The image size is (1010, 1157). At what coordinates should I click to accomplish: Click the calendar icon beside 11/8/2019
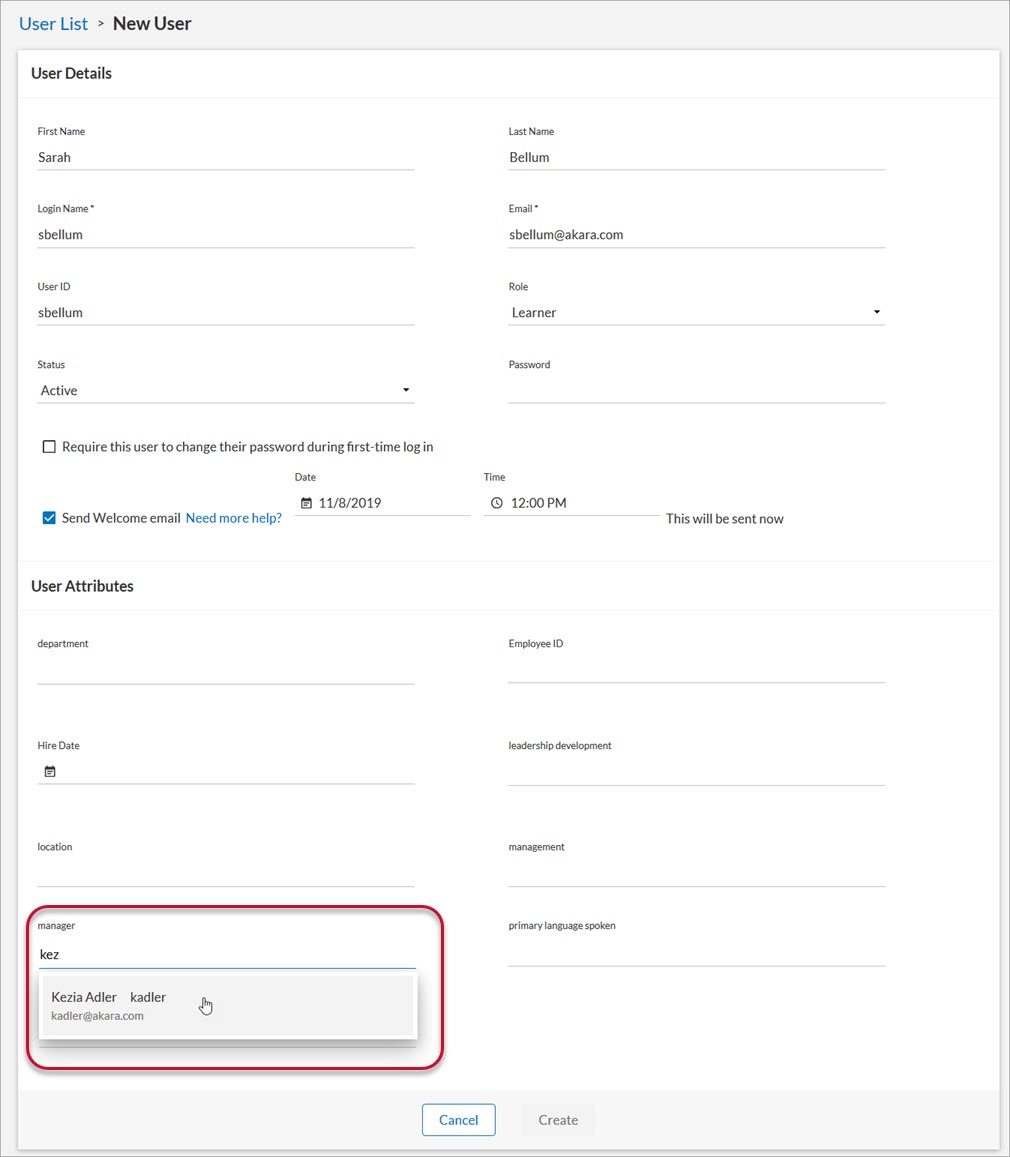click(306, 503)
